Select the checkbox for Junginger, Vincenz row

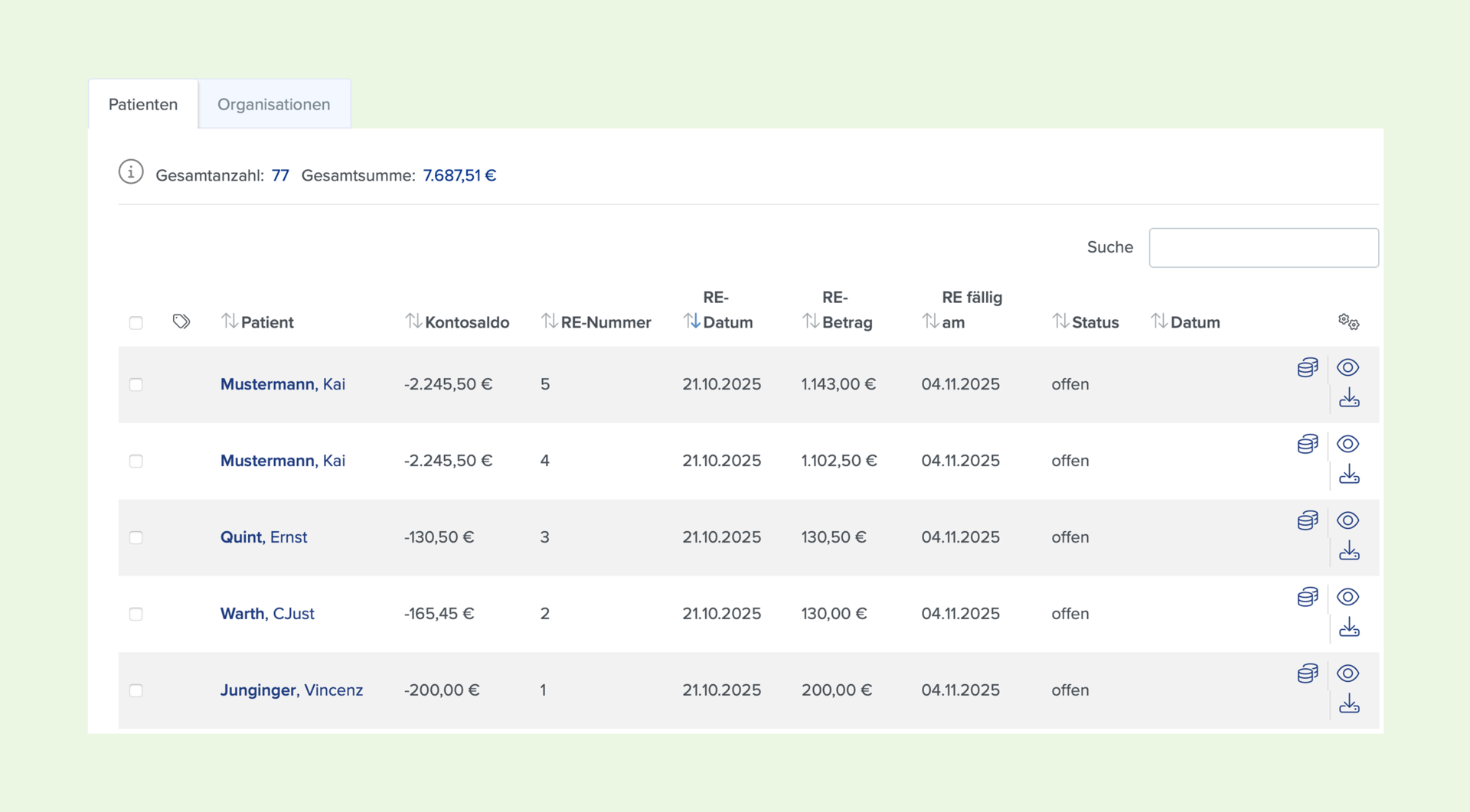(x=136, y=690)
